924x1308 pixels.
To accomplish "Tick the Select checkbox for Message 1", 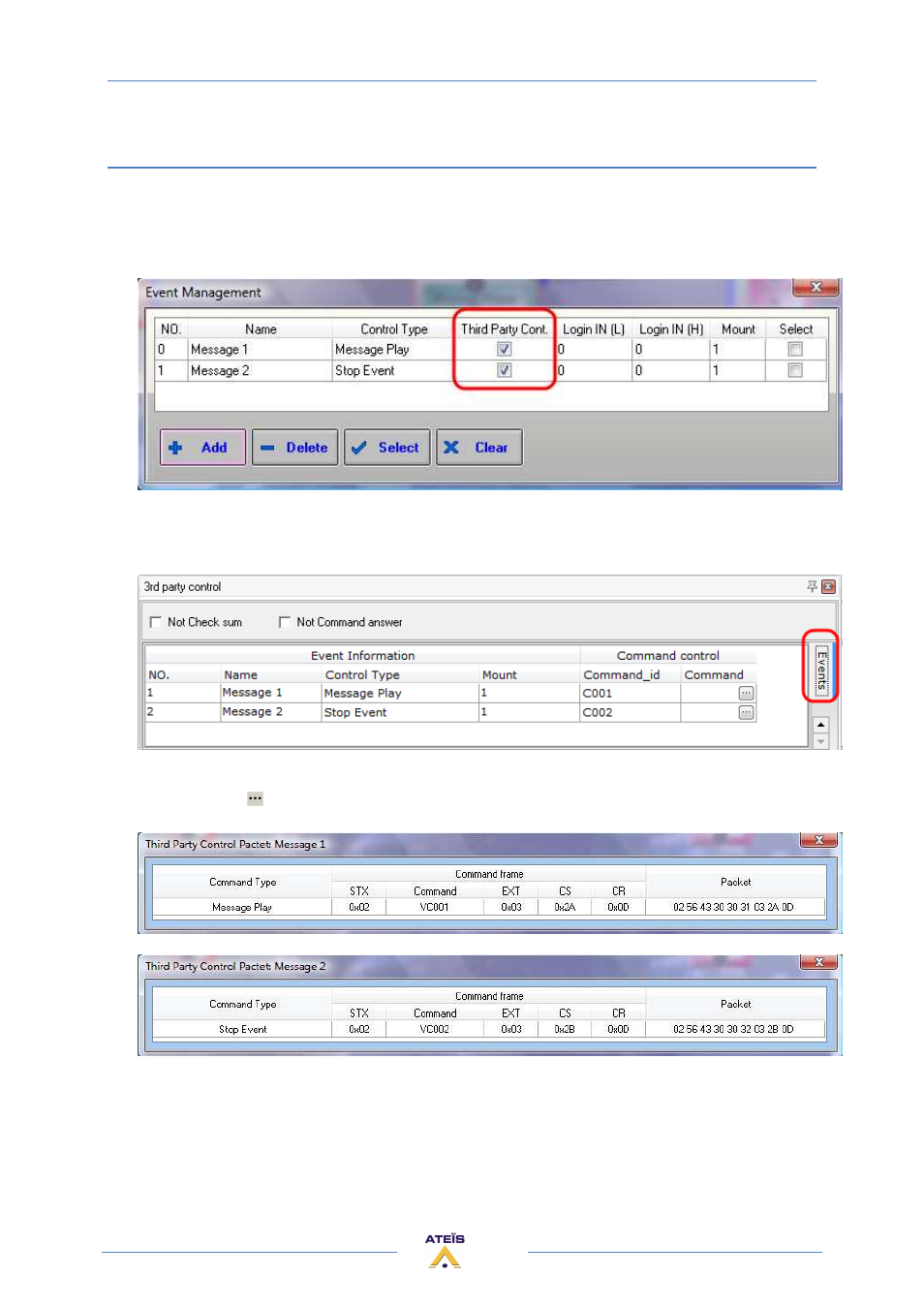I will (x=795, y=350).
